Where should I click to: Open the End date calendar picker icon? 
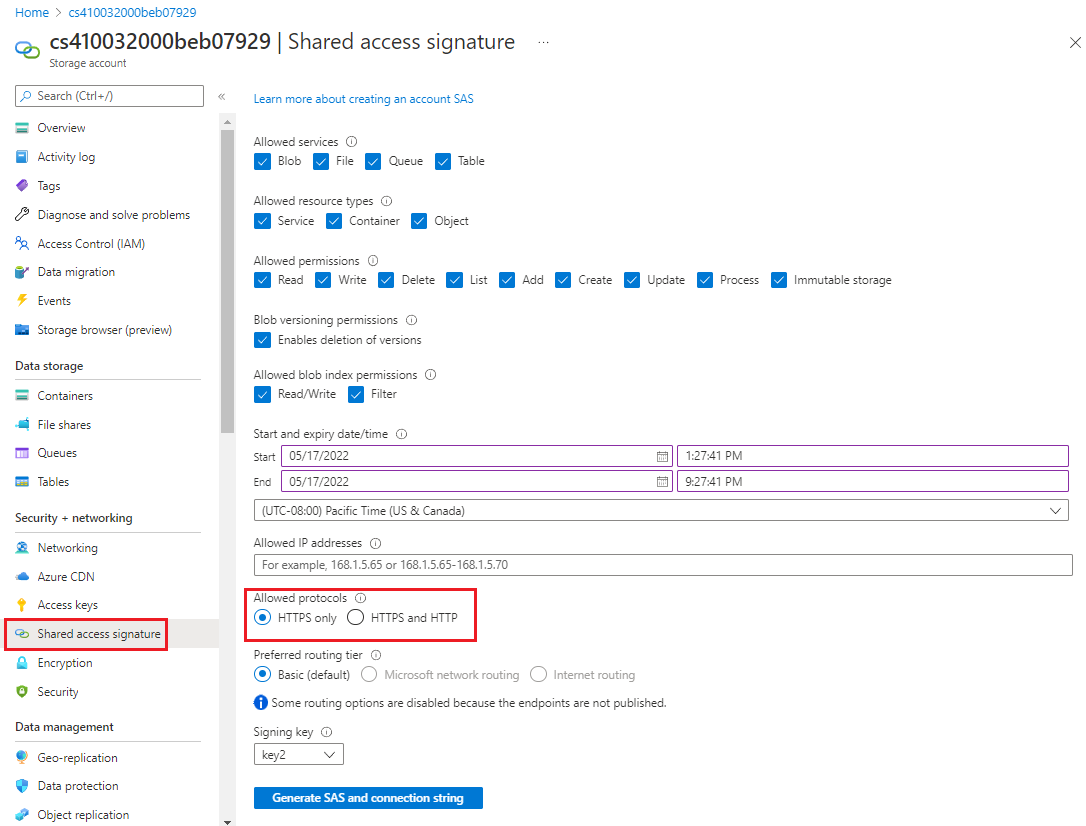[662, 482]
